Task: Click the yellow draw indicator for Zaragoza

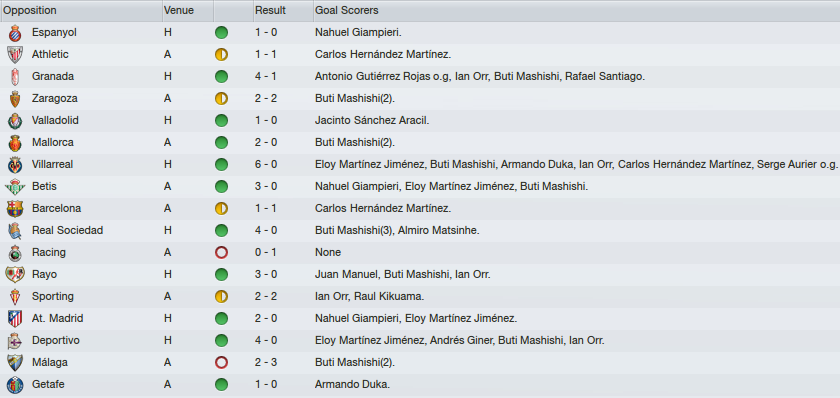Action: click(x=221, y=99)
